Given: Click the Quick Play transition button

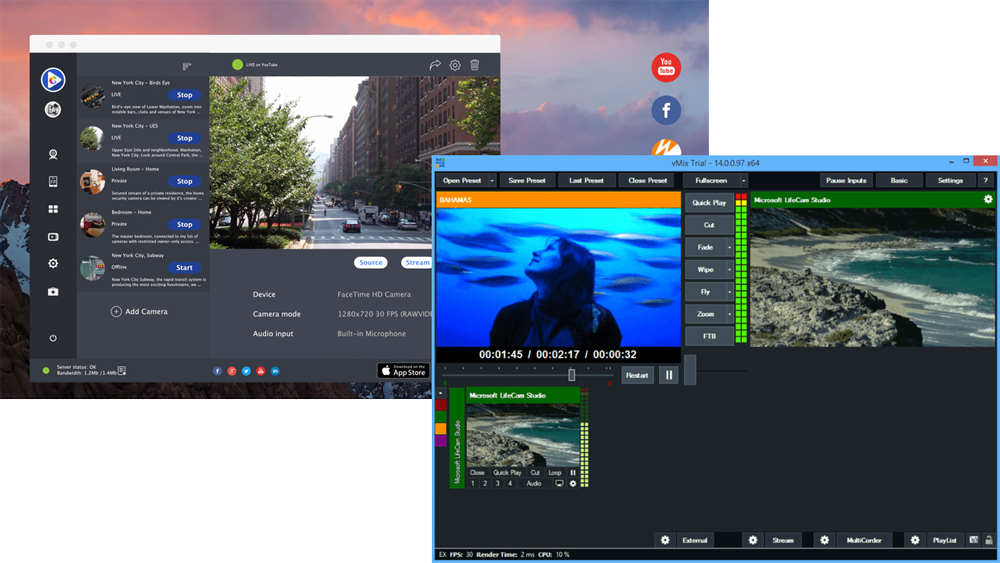Looking at the screenshot, I should coord(709,203).
